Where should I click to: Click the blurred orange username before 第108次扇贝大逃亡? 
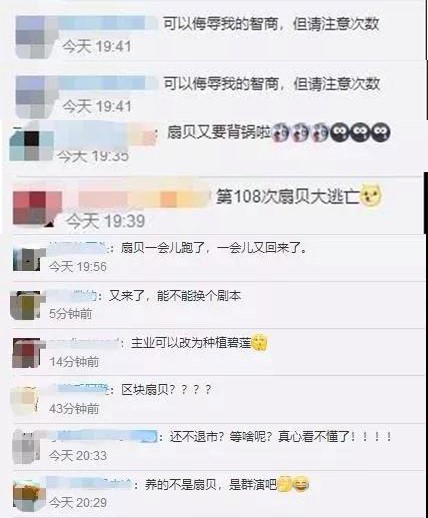point(143,196)
